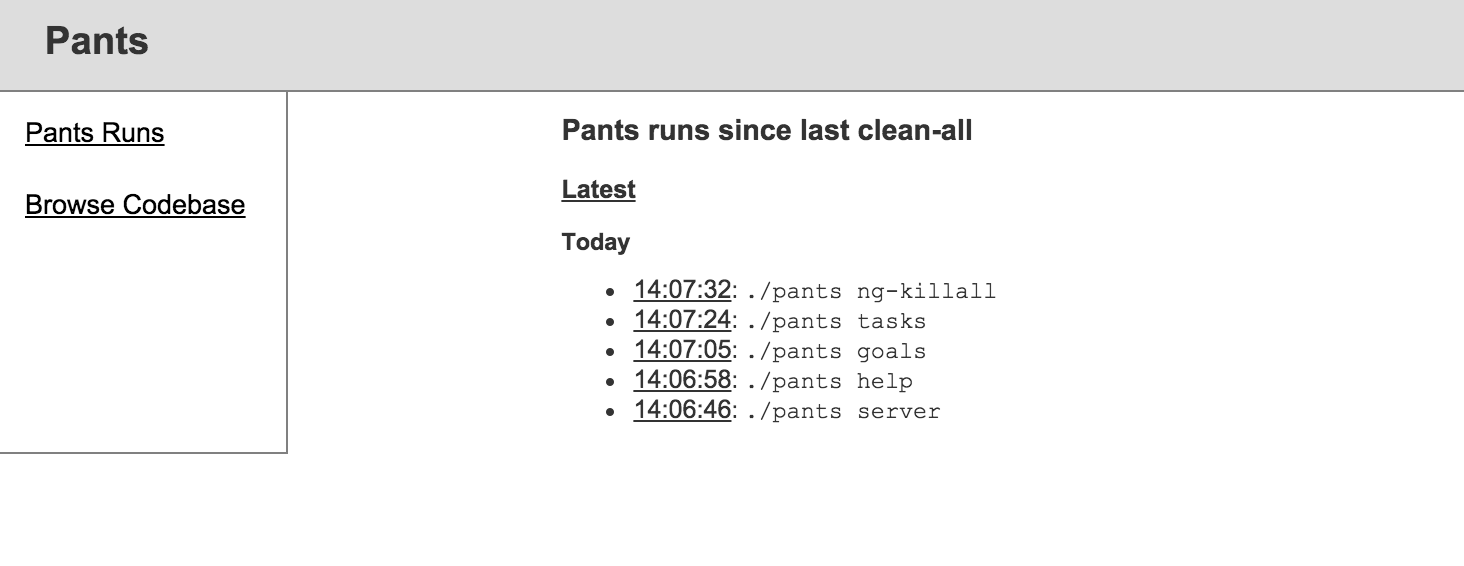Image resolution: width=1464 pixels, height=566 pixels.
Task: Open the 14:07:24 run report
Action: pyautogui.click(x=682, y=320)
